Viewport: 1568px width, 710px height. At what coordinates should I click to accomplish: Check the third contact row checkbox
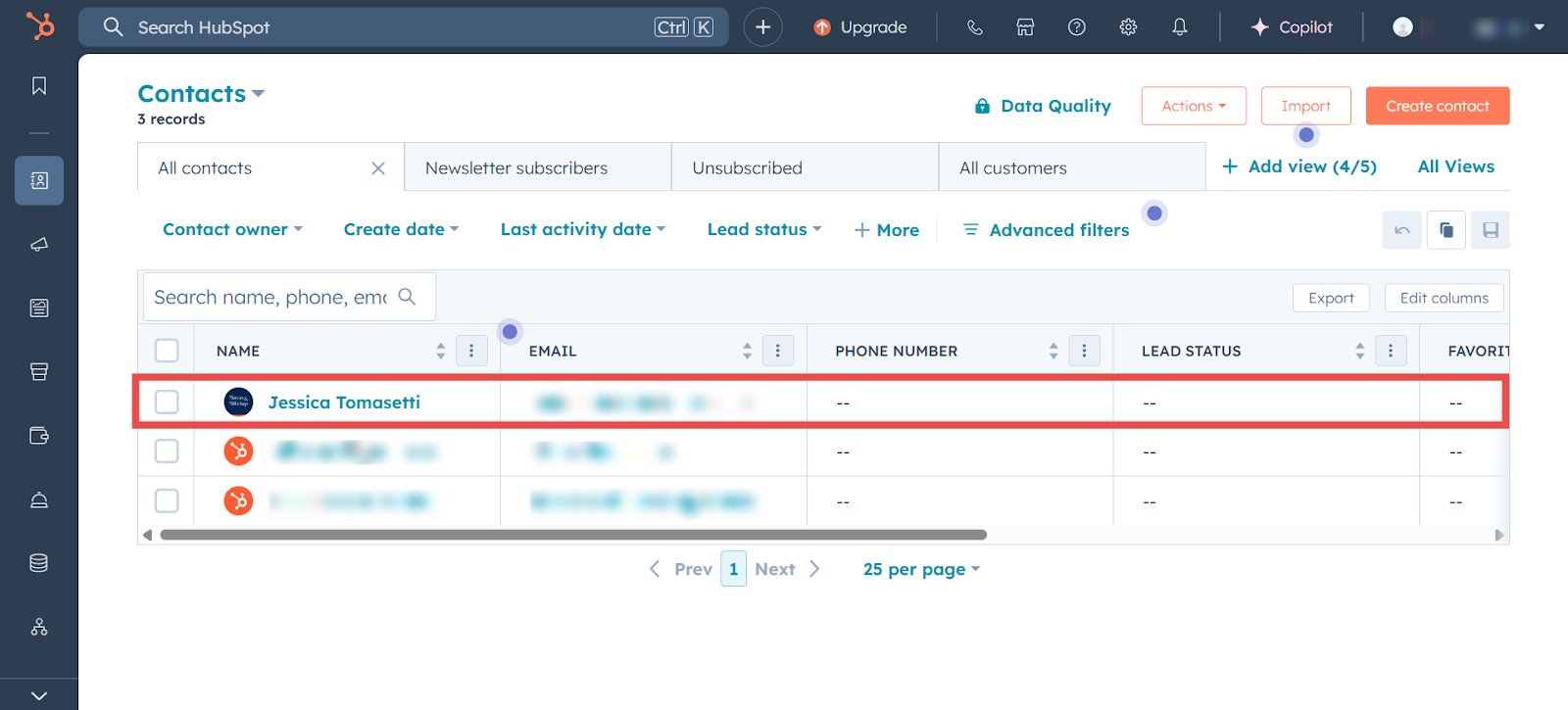point(167,500)
